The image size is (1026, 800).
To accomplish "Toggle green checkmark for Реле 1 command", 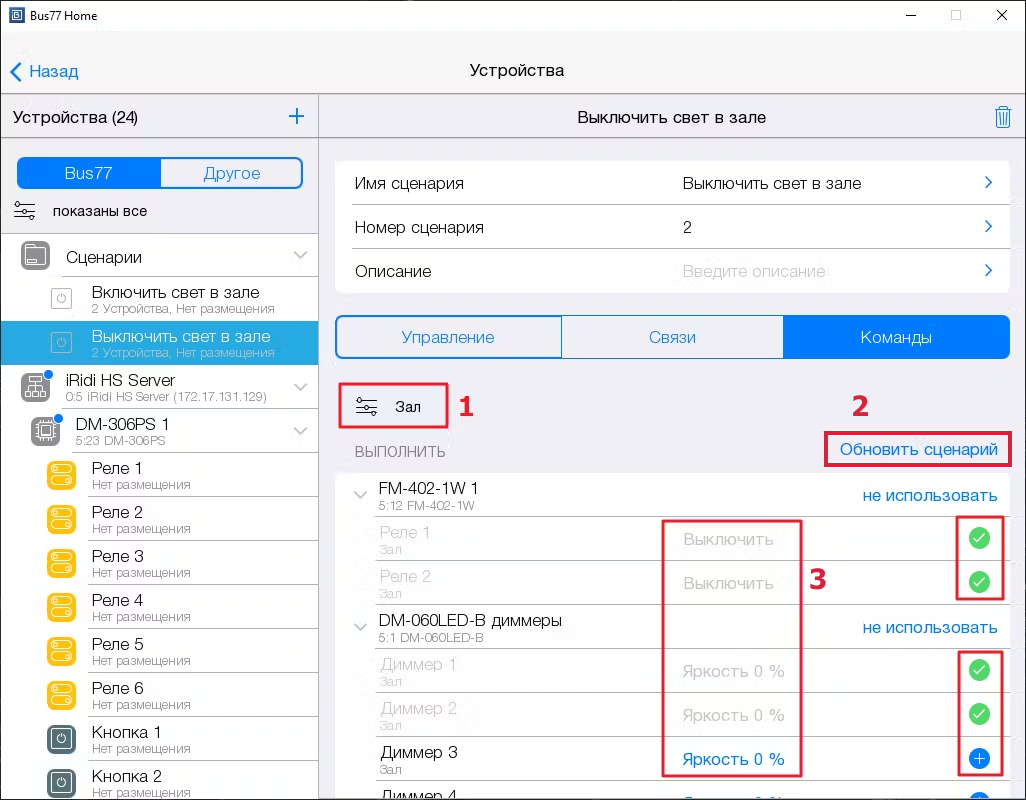I will click(x=979, y=538).
